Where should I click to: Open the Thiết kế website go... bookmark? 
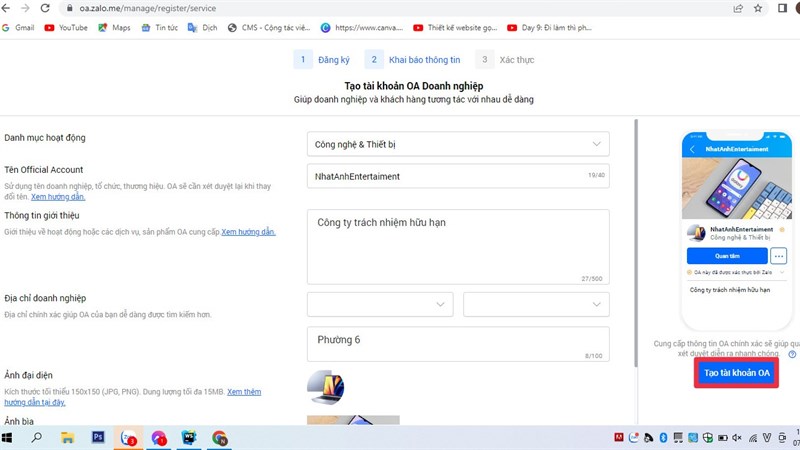pos(455,28)
